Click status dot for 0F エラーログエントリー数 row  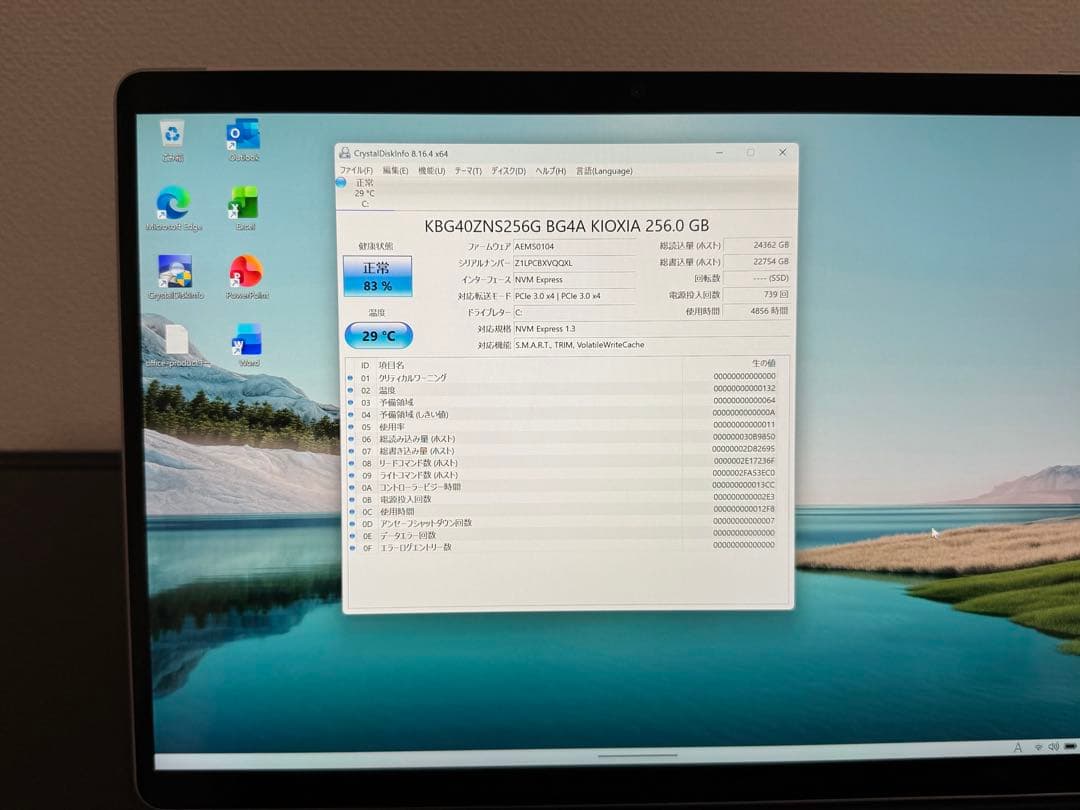click(x=352, y=548)
